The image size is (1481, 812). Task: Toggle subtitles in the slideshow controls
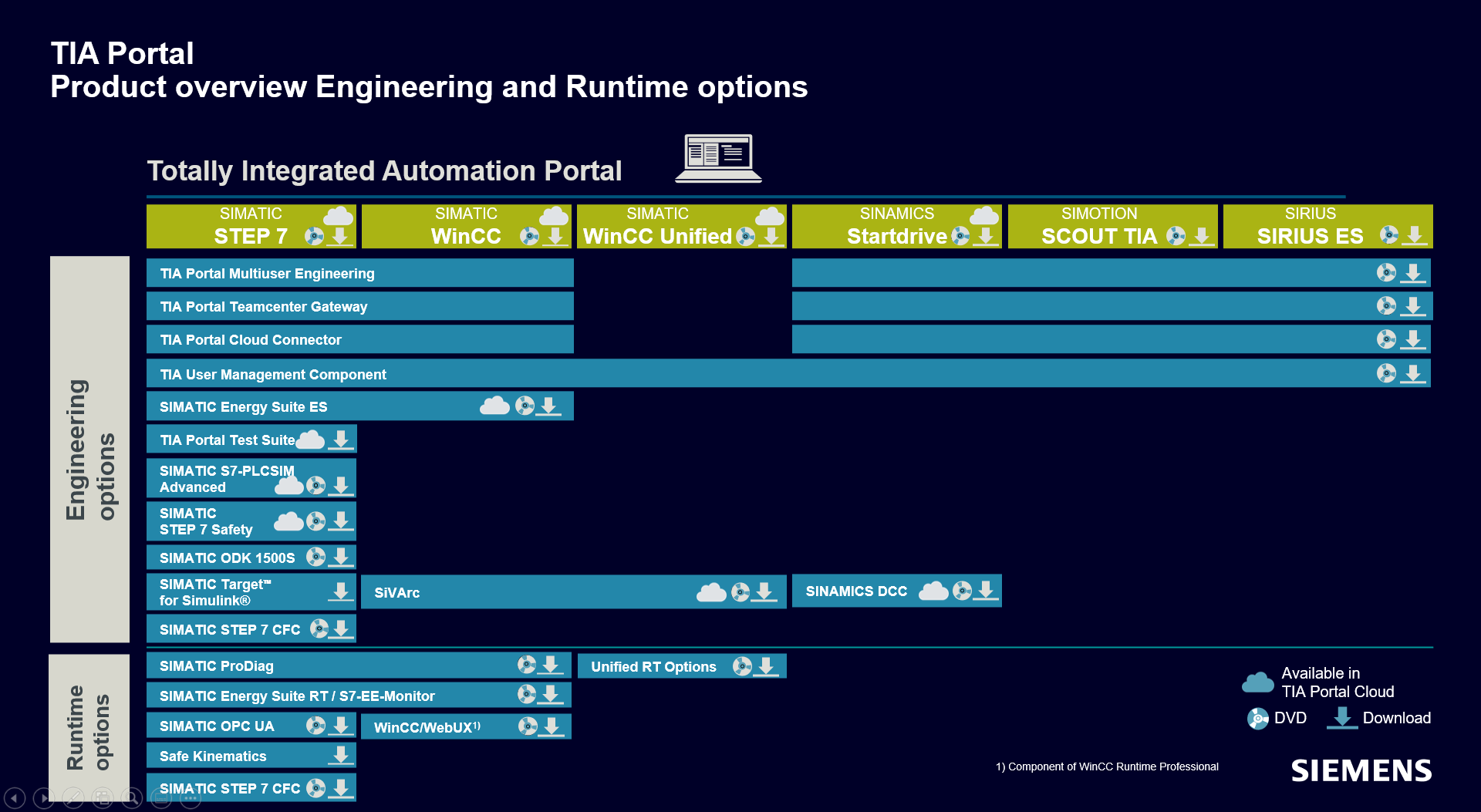[161, 798]
